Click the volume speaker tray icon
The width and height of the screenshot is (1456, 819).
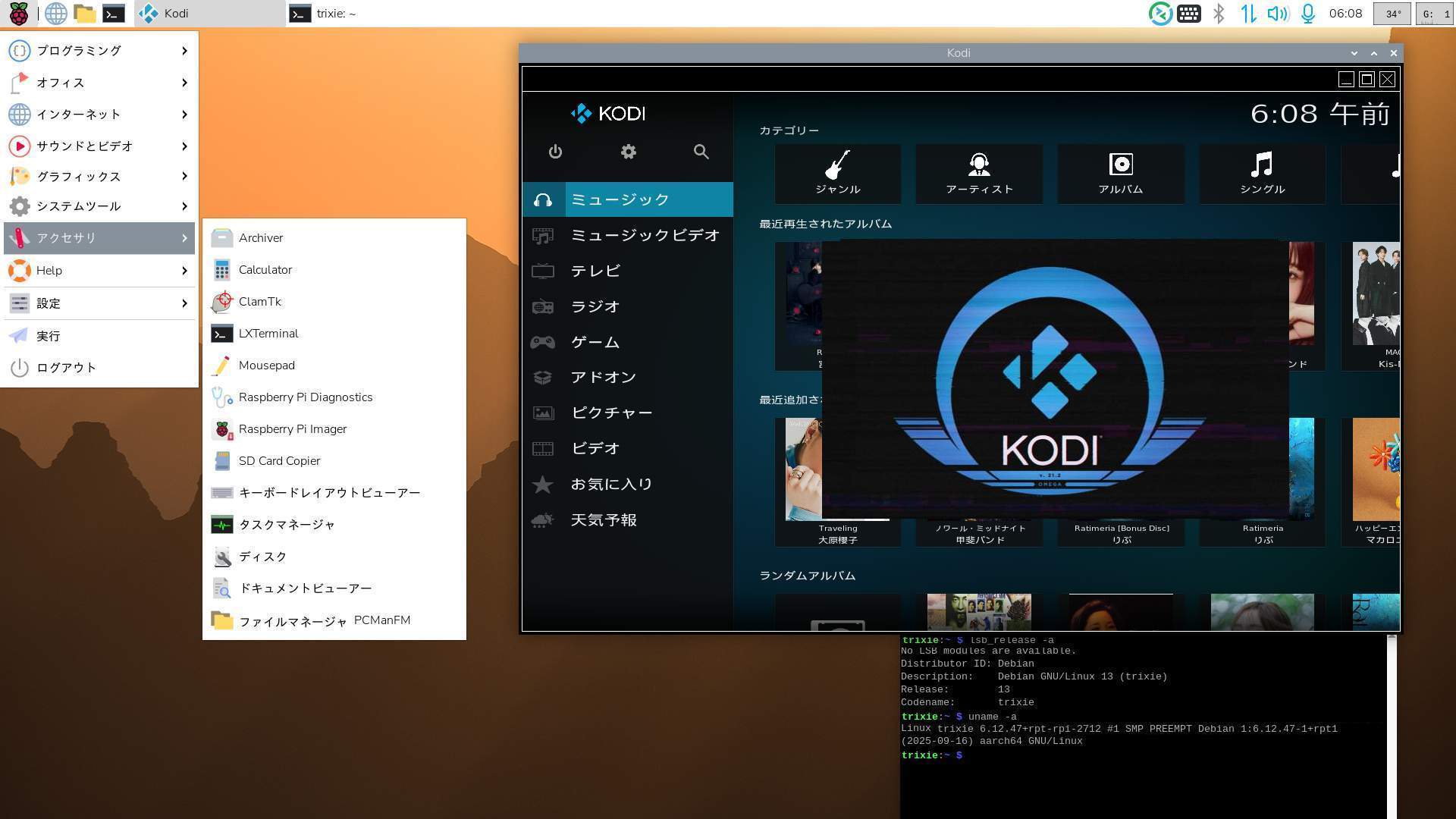coord(1277,14)
